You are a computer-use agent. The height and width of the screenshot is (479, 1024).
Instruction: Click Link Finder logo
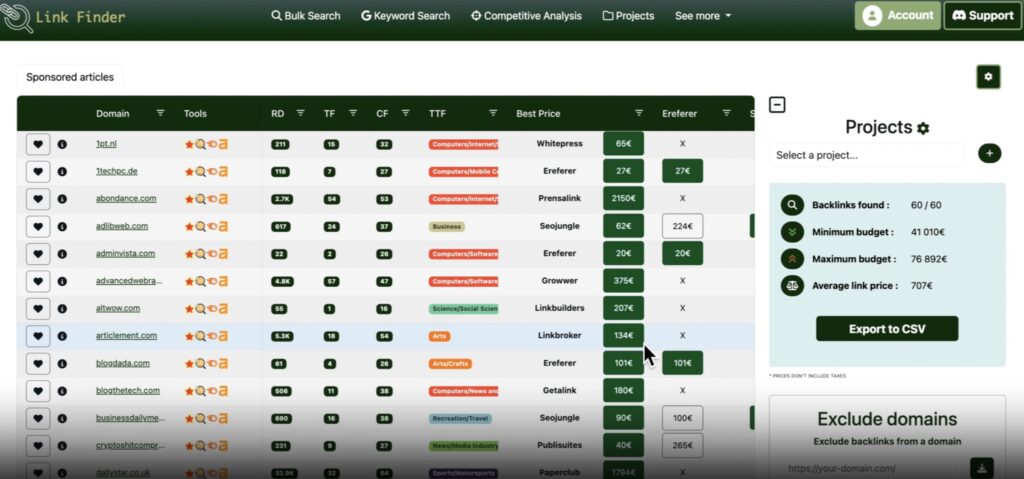click(64, 17)
